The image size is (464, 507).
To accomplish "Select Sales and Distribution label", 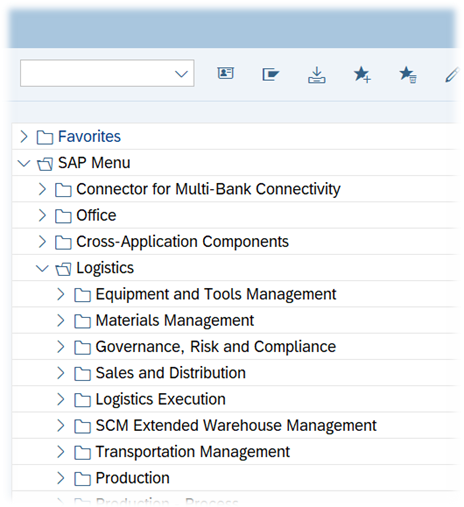I will (x=171, y=373).
